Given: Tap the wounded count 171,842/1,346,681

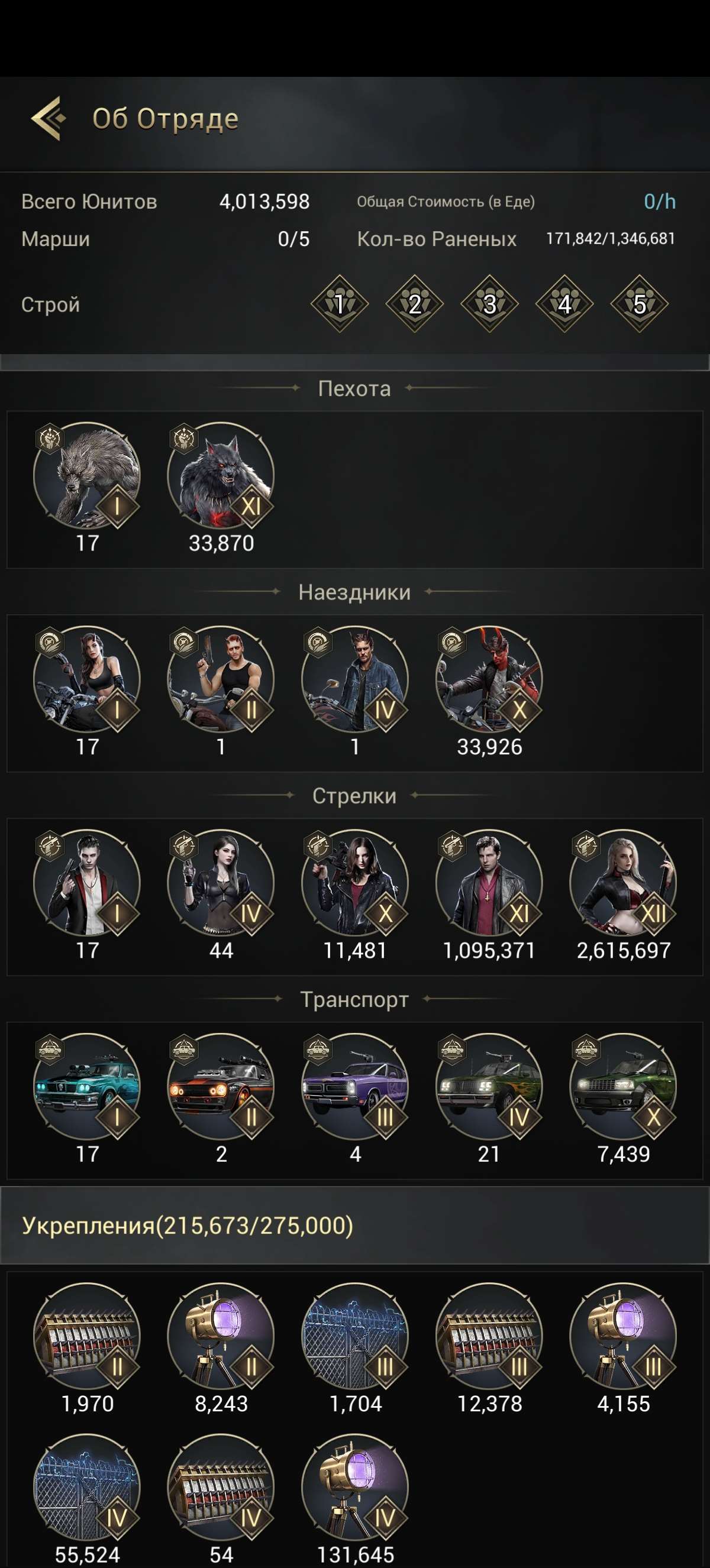Looking at the screenshot, I should click(610, 239).
